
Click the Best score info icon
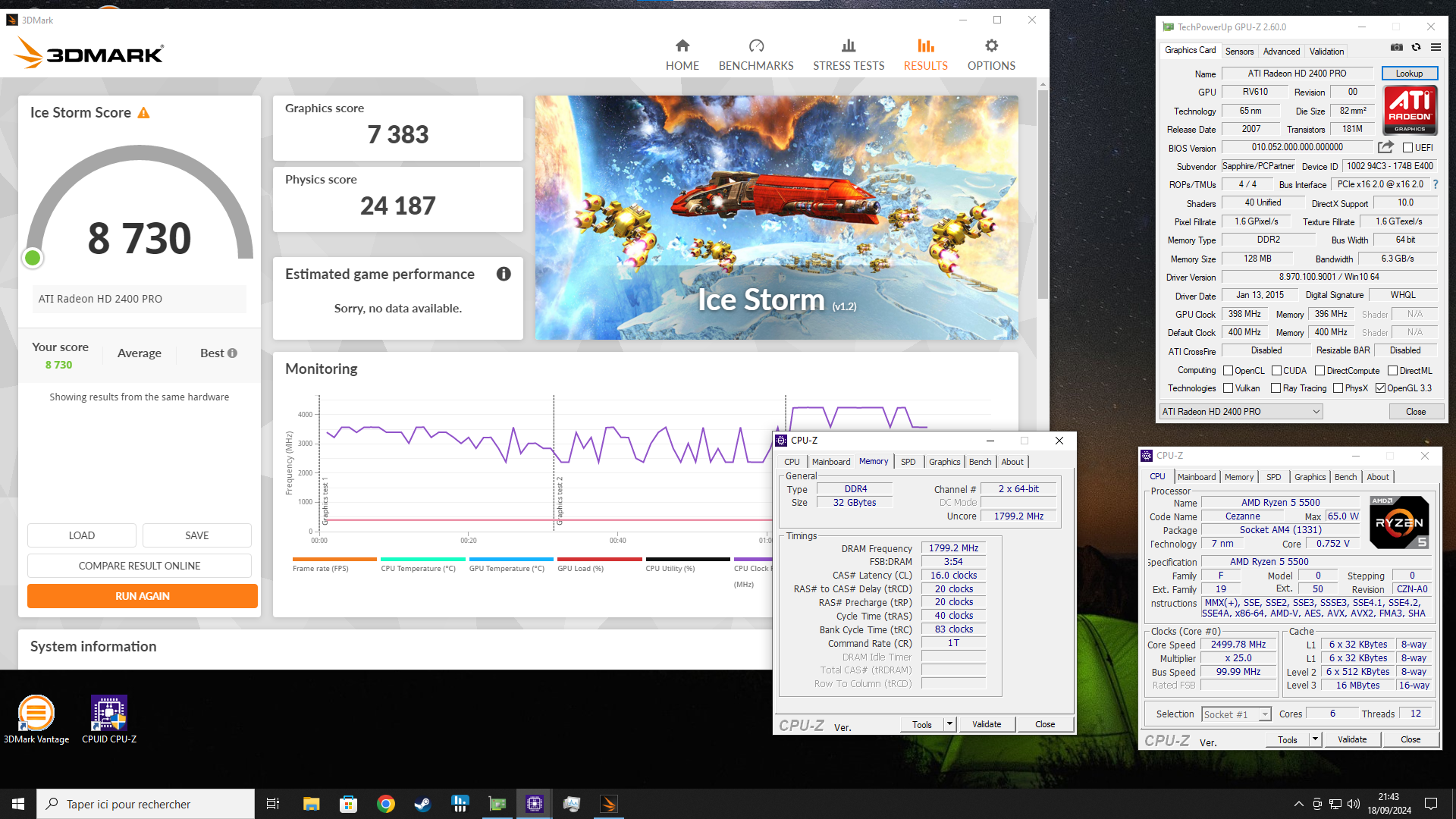[232, 353]
